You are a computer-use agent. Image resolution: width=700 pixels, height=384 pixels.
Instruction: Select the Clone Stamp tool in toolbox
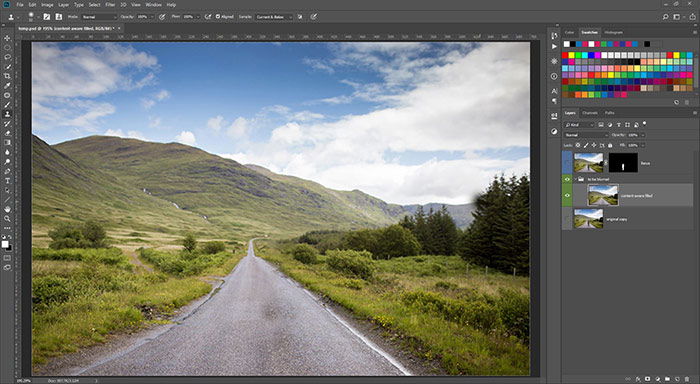(7, 114)
